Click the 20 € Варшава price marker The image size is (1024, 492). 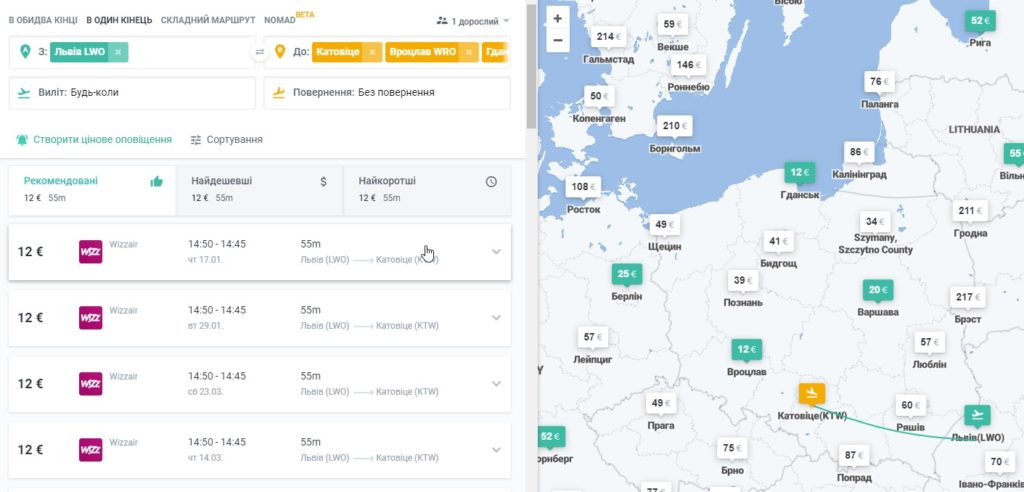pos(878,290)
